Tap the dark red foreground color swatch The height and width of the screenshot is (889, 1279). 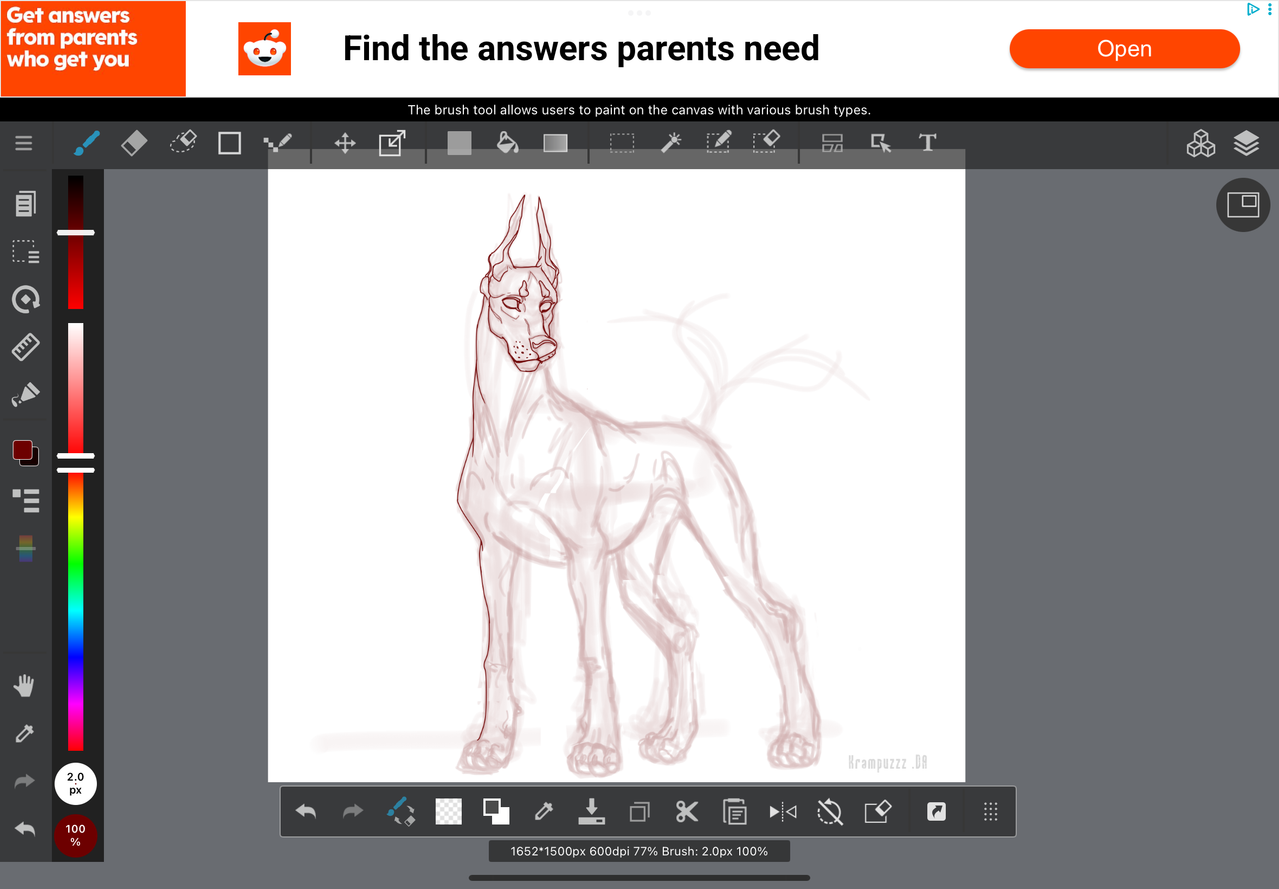(23, 450)
